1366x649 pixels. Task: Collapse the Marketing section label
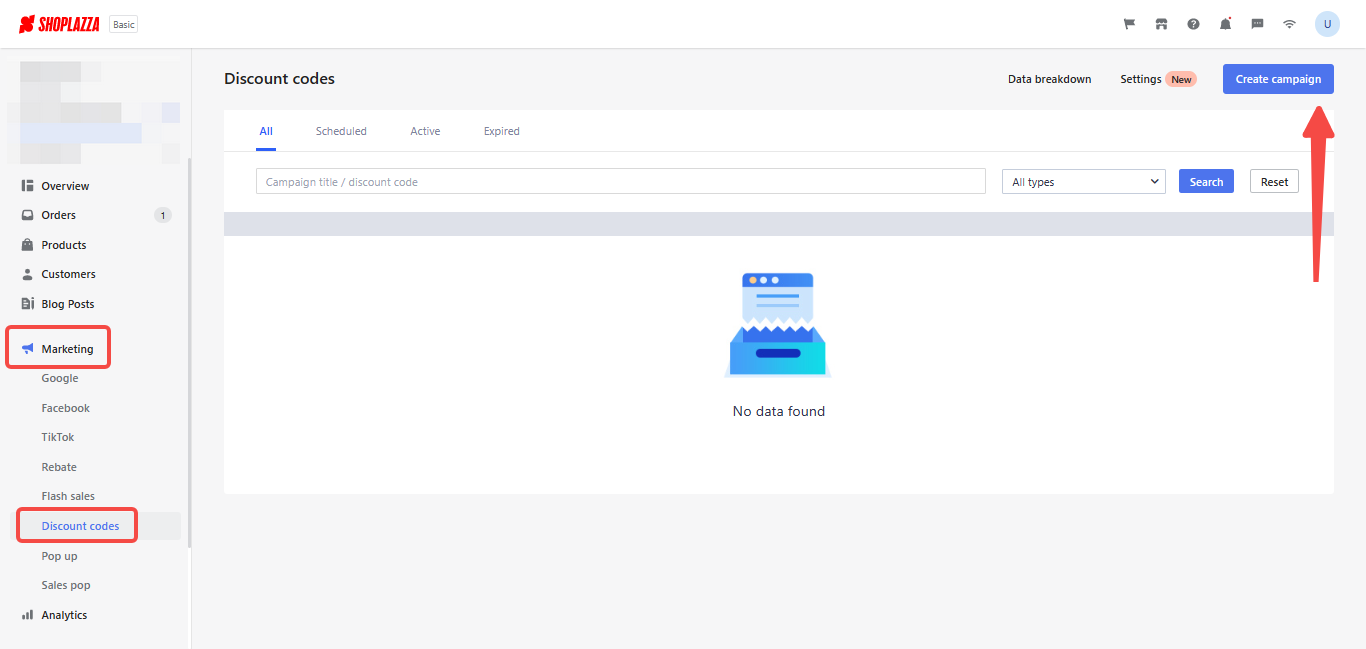pyautogui.click(x=67, y=349)
